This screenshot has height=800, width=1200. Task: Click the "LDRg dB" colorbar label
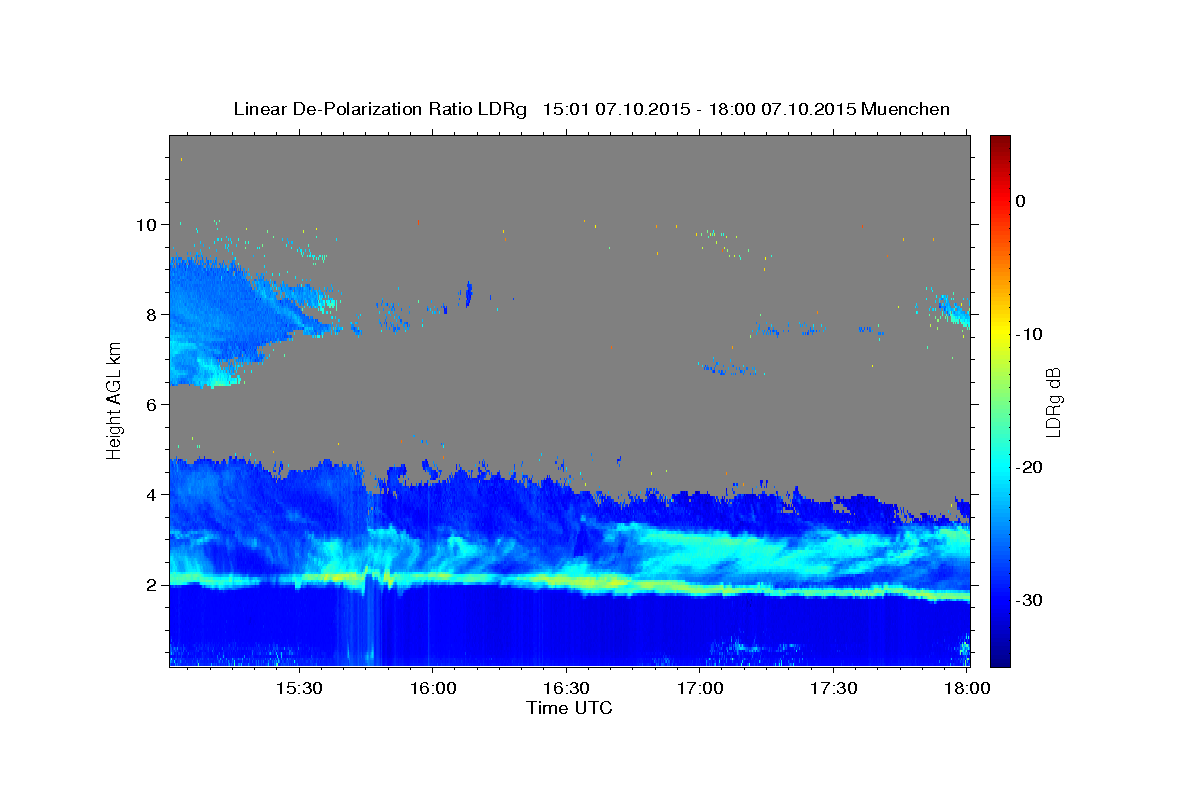pyautogui.click(x=1052, y=401)
